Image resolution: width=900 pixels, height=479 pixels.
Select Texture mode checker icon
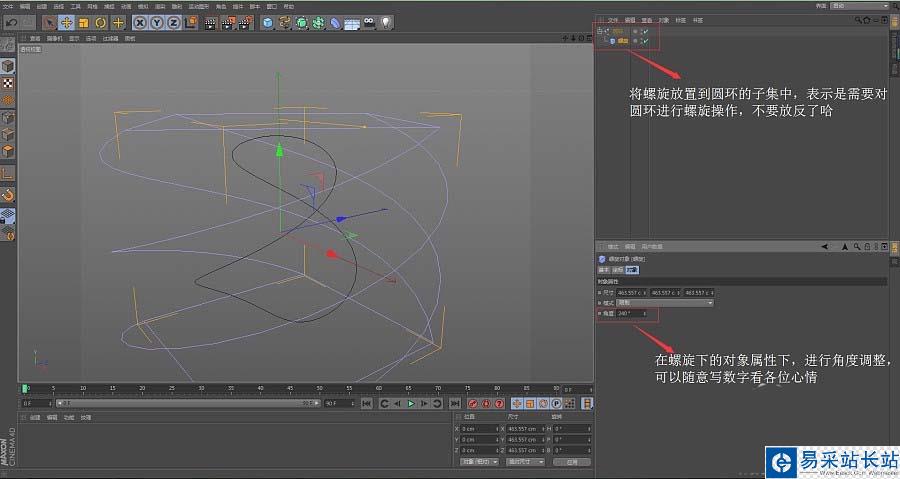point(7,83)
